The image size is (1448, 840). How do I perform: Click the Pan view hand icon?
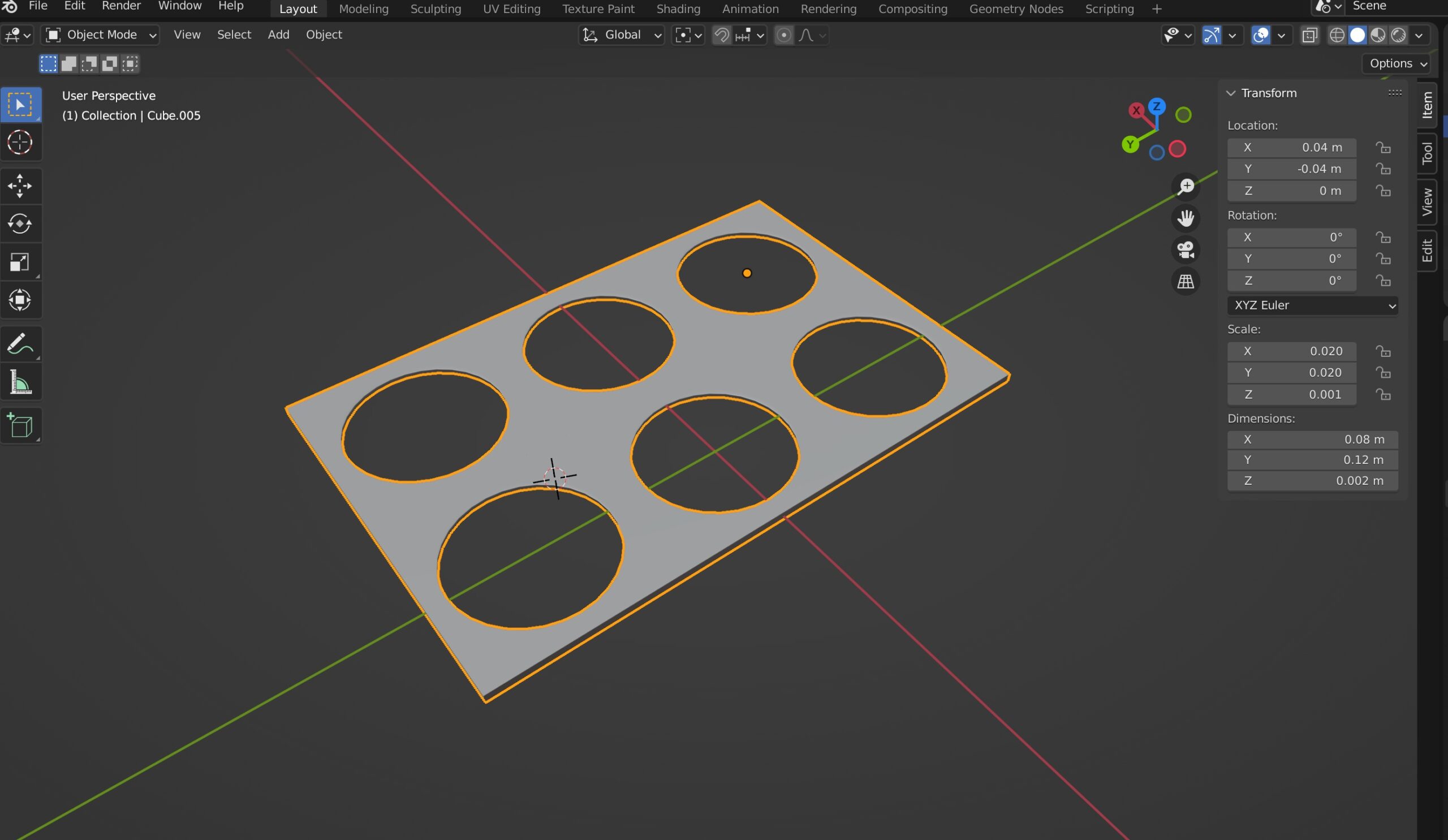click(1186, 218)
